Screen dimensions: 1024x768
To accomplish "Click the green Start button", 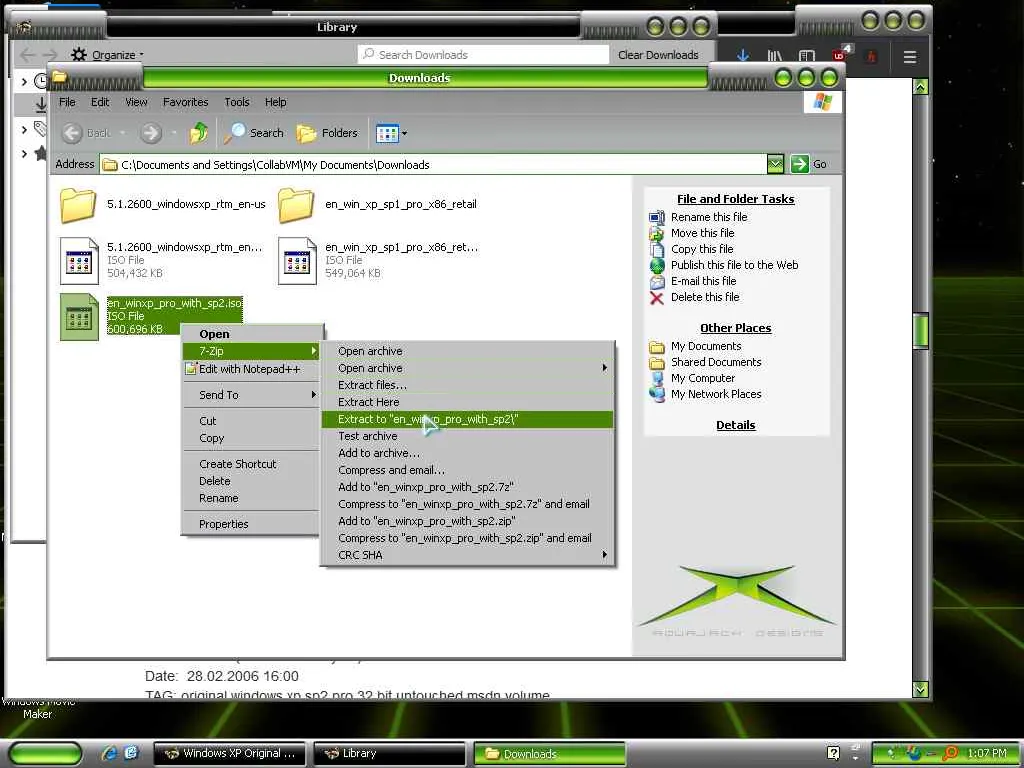I will click(x=46, y=754).
